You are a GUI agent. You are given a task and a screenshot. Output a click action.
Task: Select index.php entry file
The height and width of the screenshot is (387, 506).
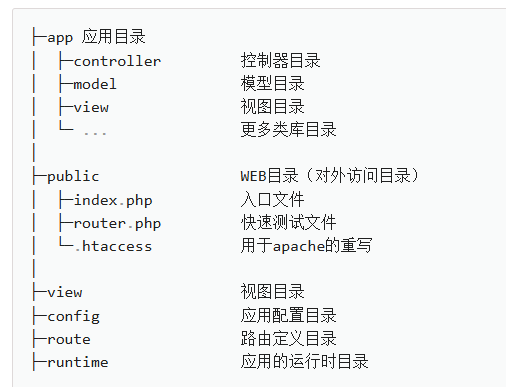pos(113,201)
